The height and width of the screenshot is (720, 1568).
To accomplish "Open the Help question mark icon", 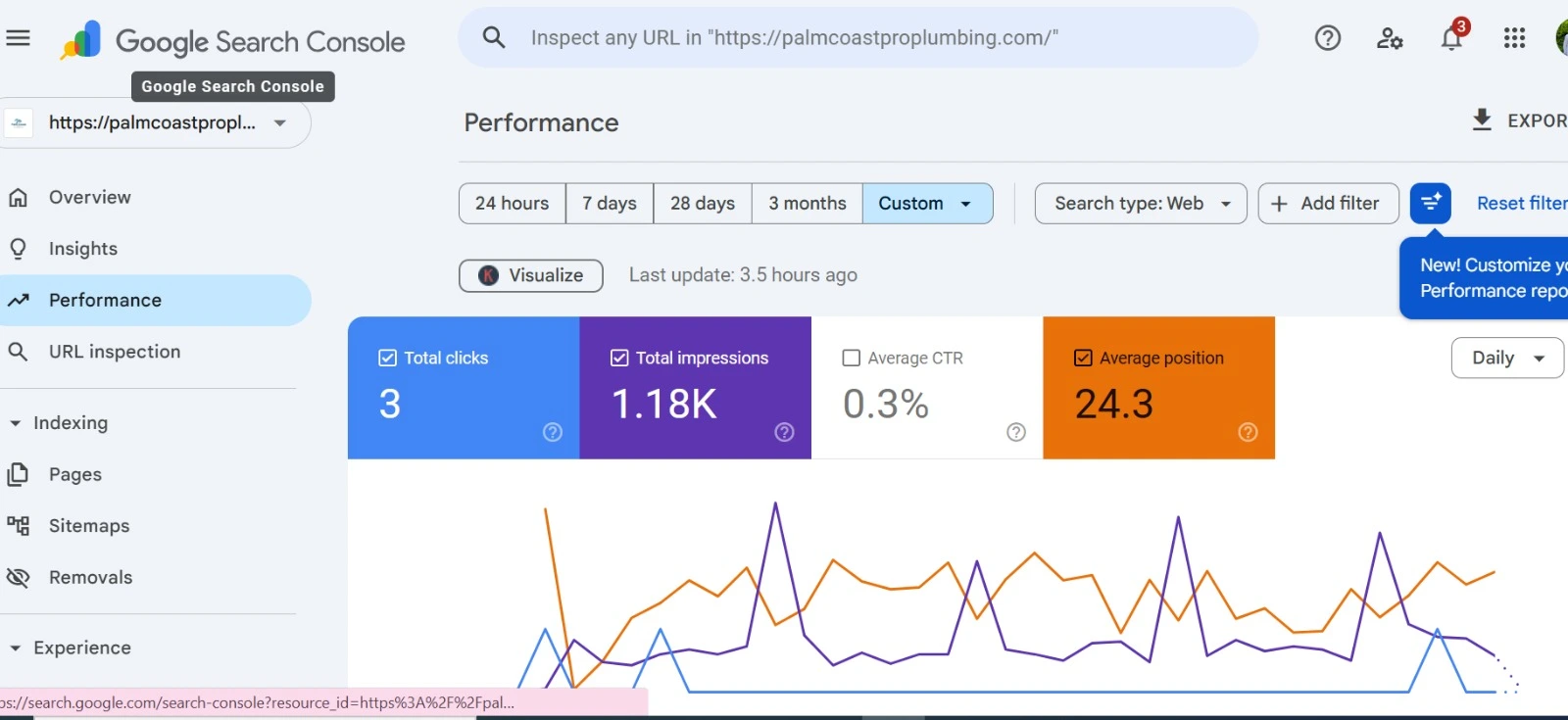I will [x=1328, y=38].
